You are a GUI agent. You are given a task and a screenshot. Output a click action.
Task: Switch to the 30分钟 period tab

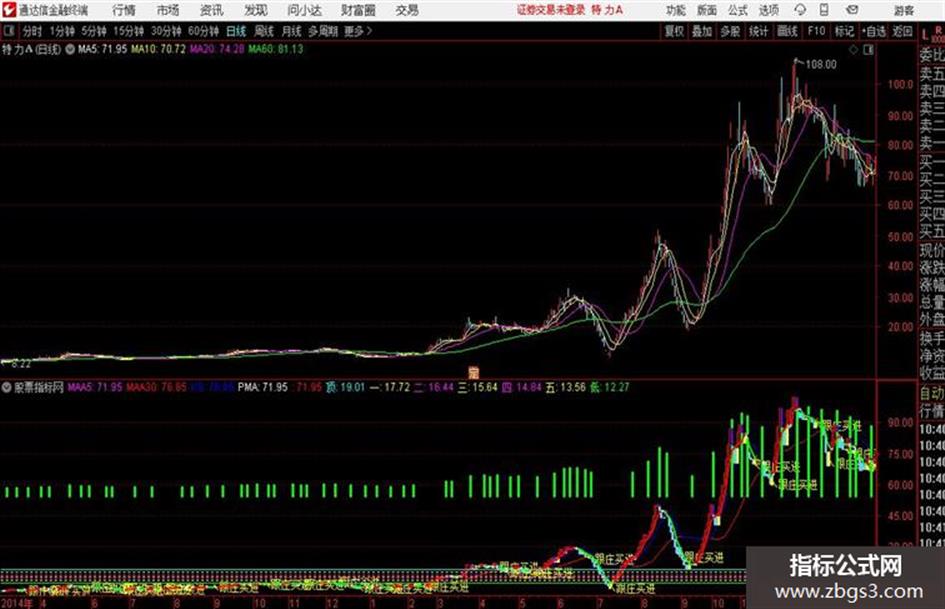point(166,31)
